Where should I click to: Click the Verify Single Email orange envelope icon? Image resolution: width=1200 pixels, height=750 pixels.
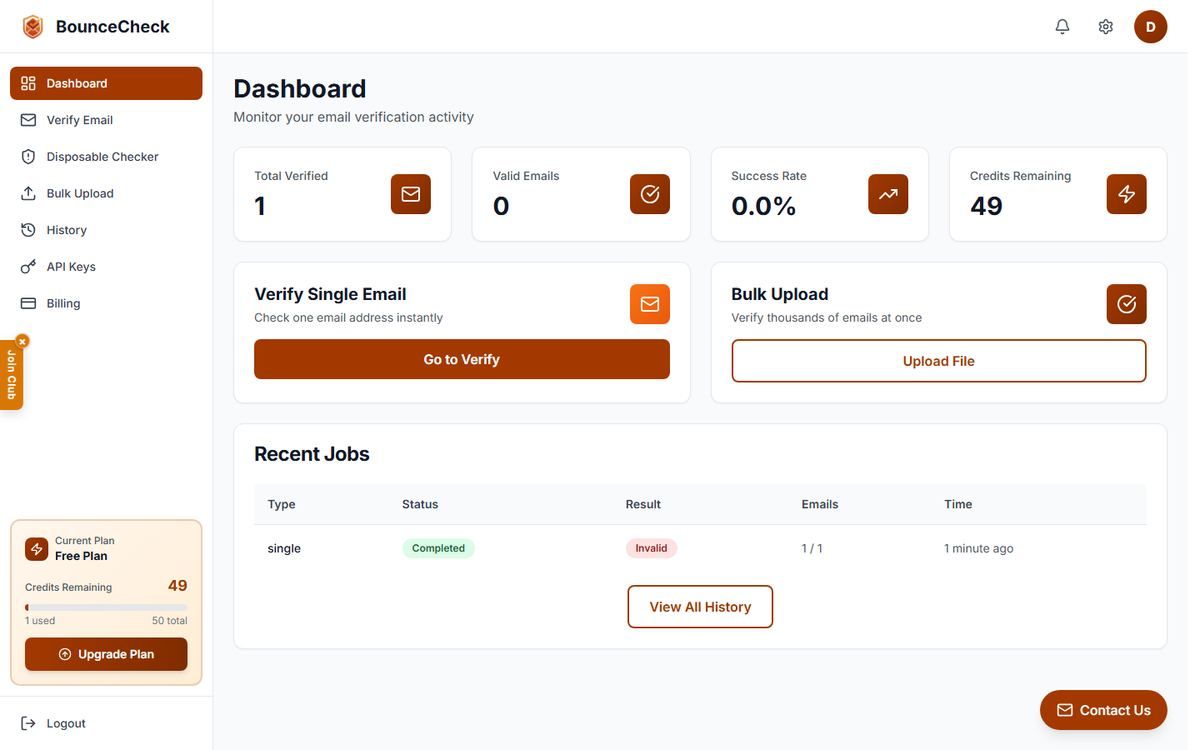click(650, 304)
